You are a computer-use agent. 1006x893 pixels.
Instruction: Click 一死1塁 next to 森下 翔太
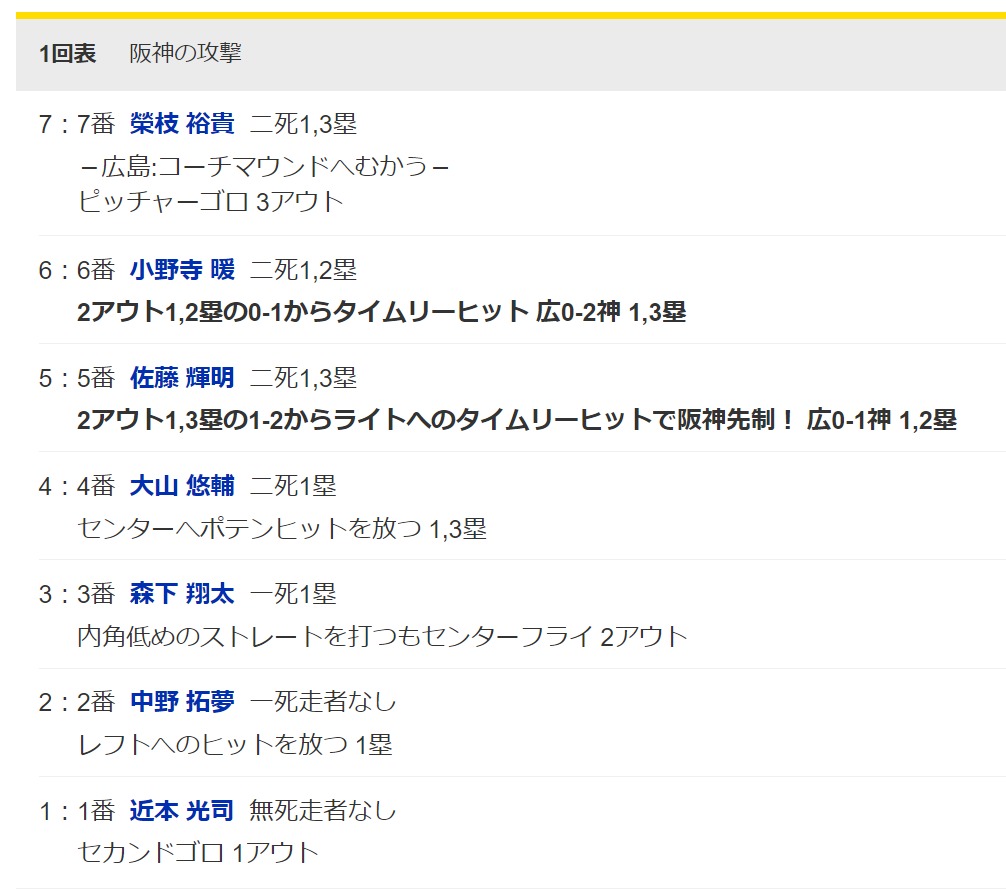293,593
